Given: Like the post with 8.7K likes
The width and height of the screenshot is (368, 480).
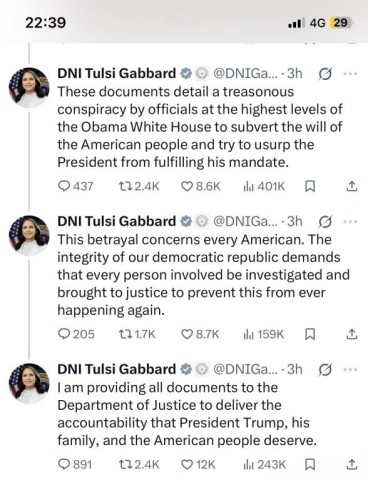Looking at the screenshot, I should 200,334.
